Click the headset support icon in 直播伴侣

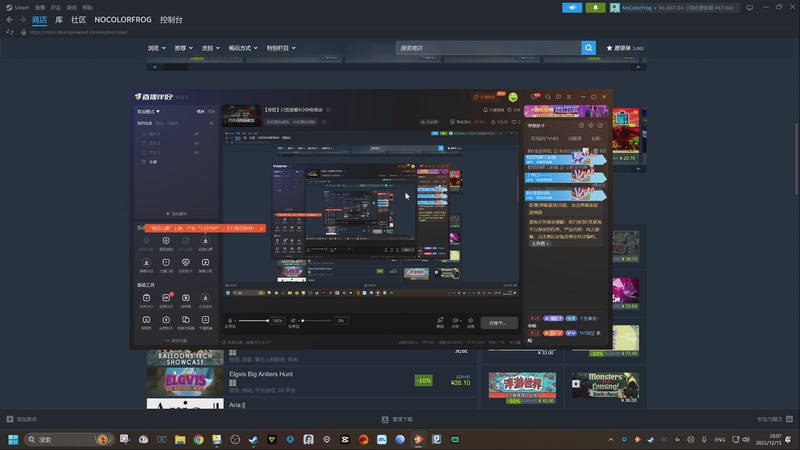(x=547, y=96)
